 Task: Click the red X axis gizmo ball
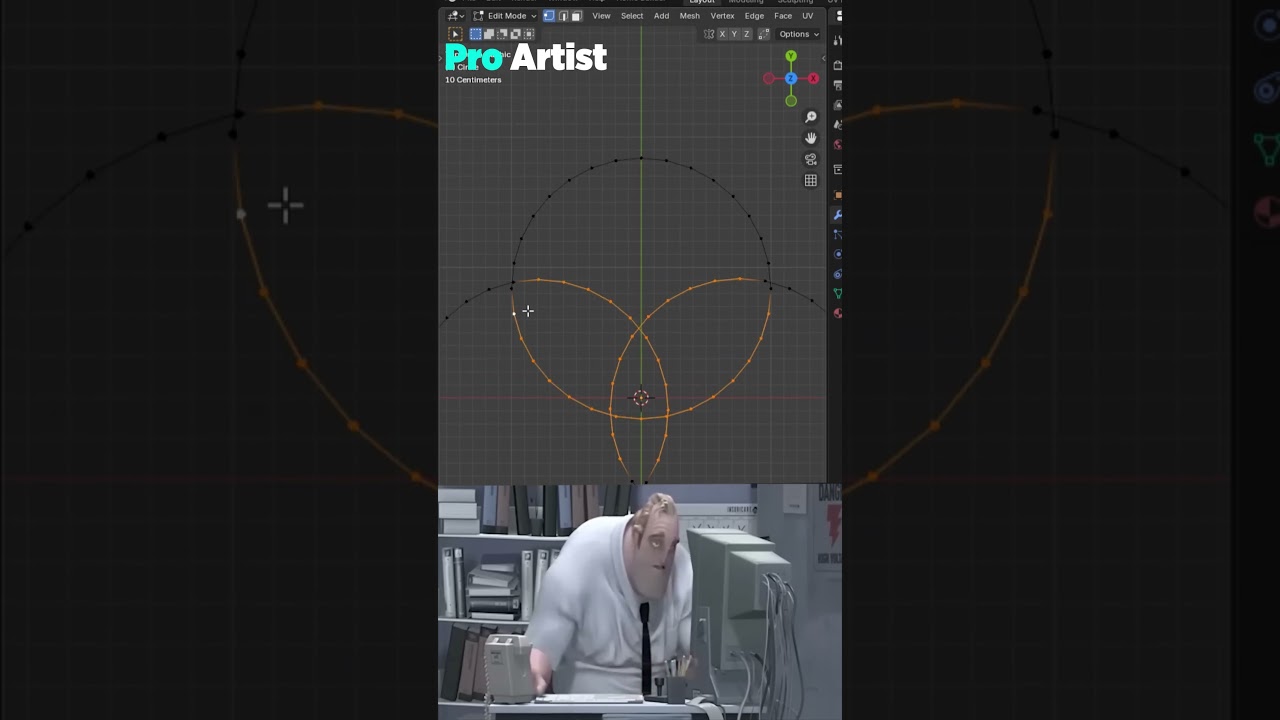[813, 78]
